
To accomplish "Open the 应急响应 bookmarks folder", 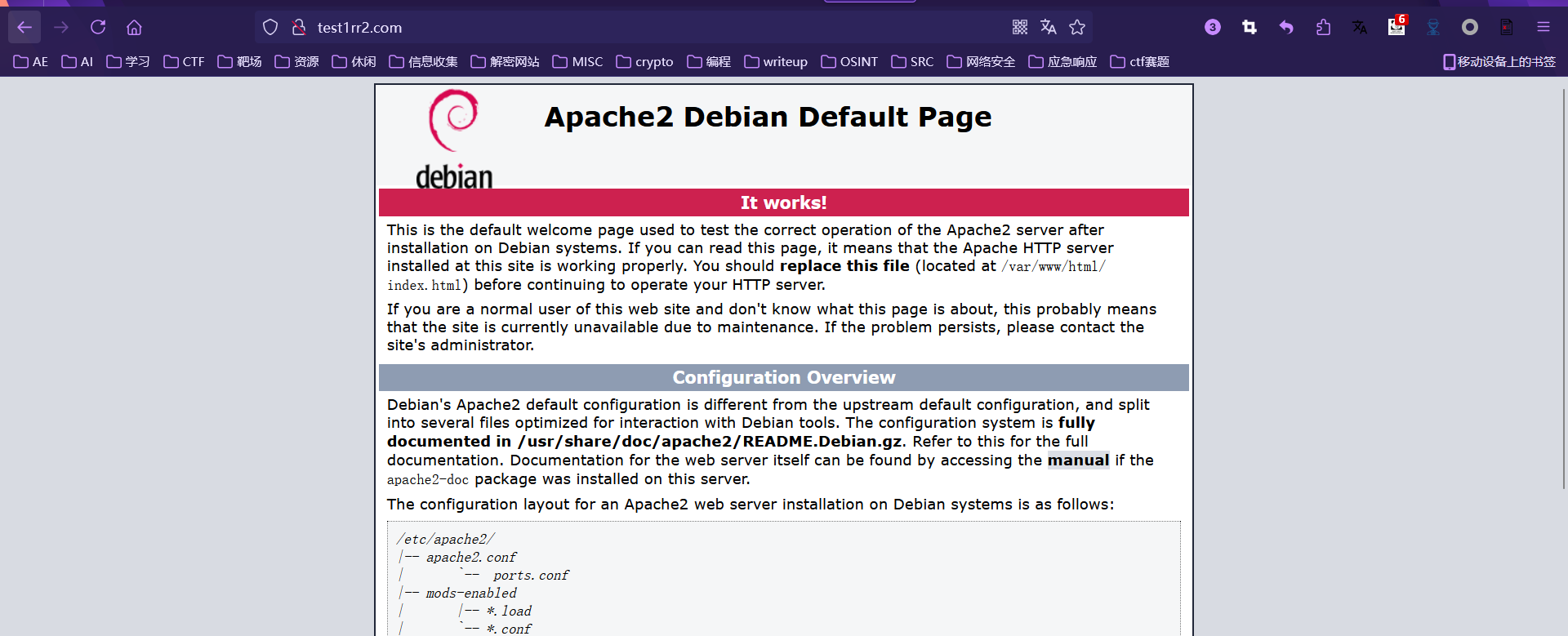I will point(1062,62).
